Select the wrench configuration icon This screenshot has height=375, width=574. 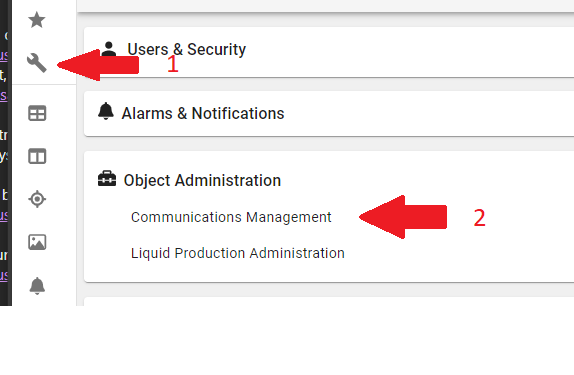(x=37, y=63)
